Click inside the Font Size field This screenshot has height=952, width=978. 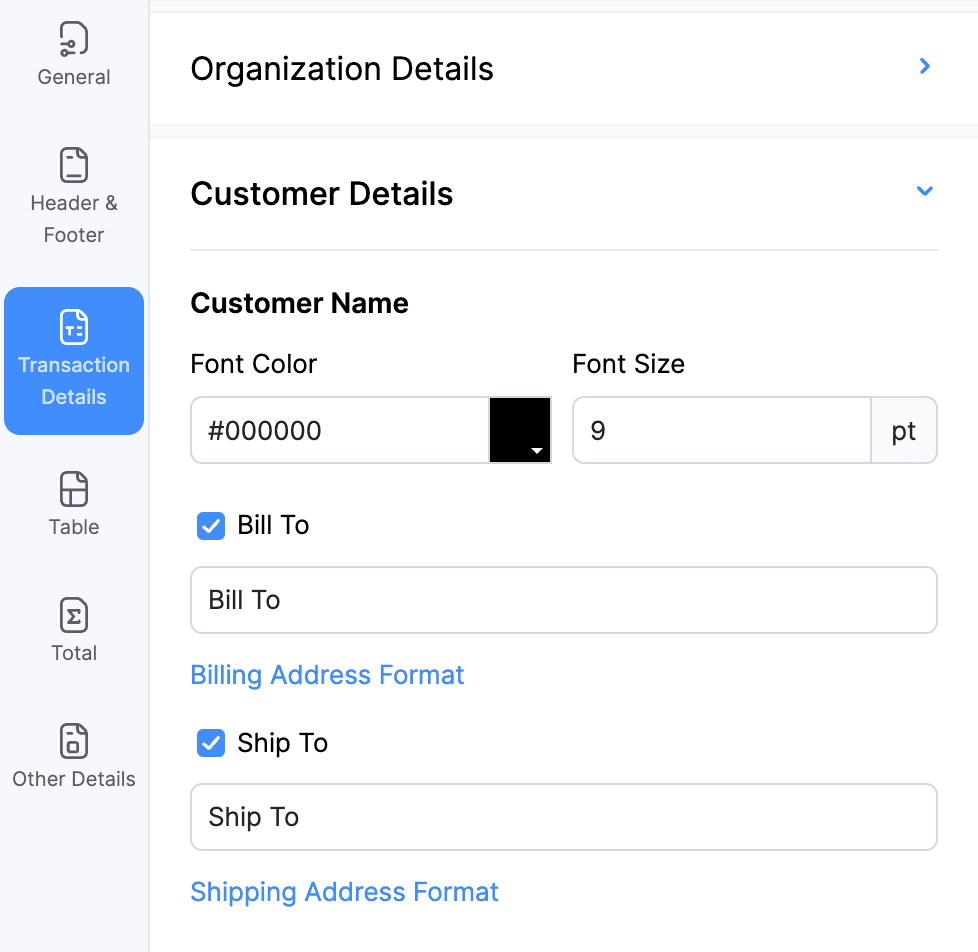720,429
